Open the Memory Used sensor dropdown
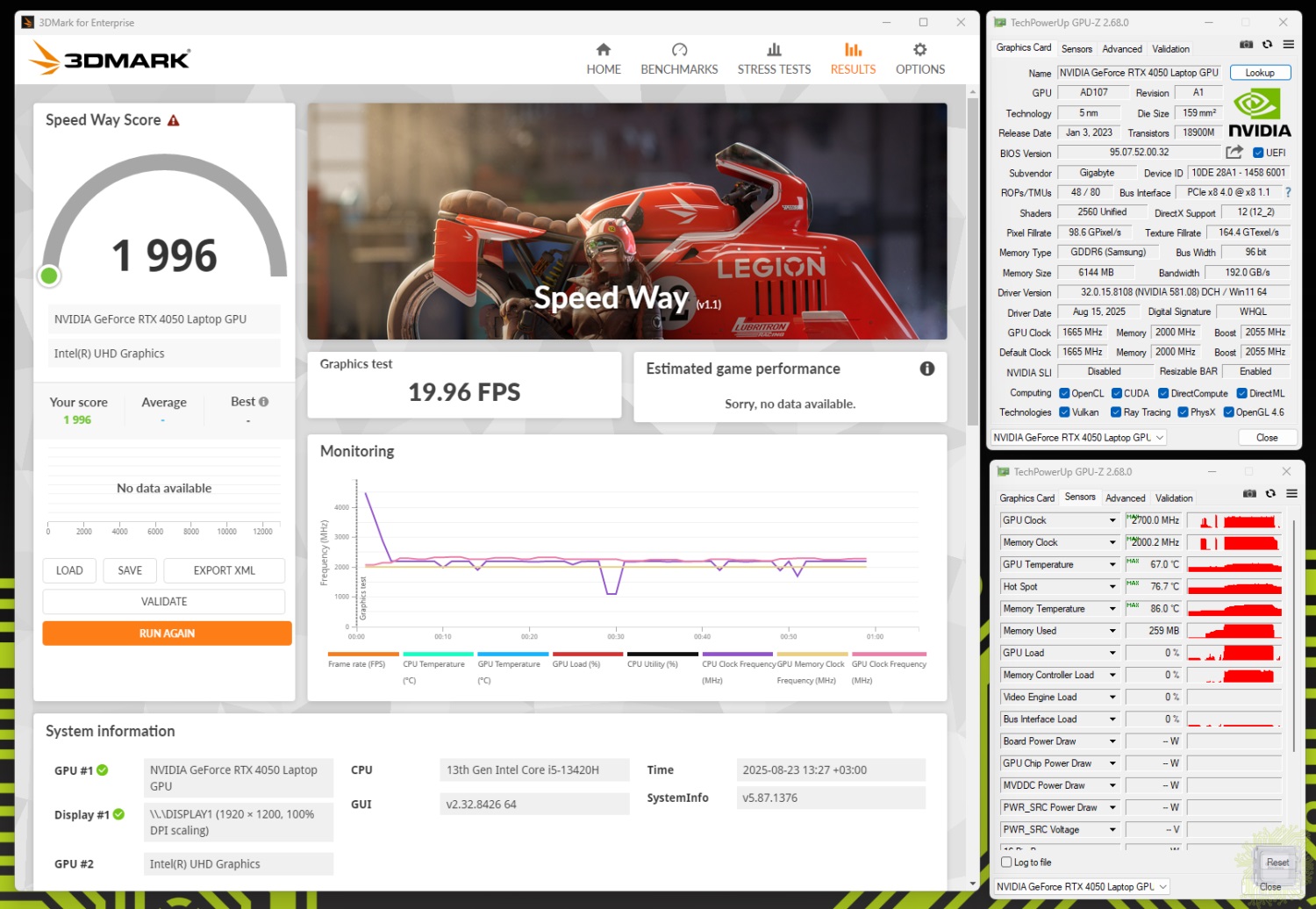This screenshot has width=1316, height=909. (x=1112, y=631)
